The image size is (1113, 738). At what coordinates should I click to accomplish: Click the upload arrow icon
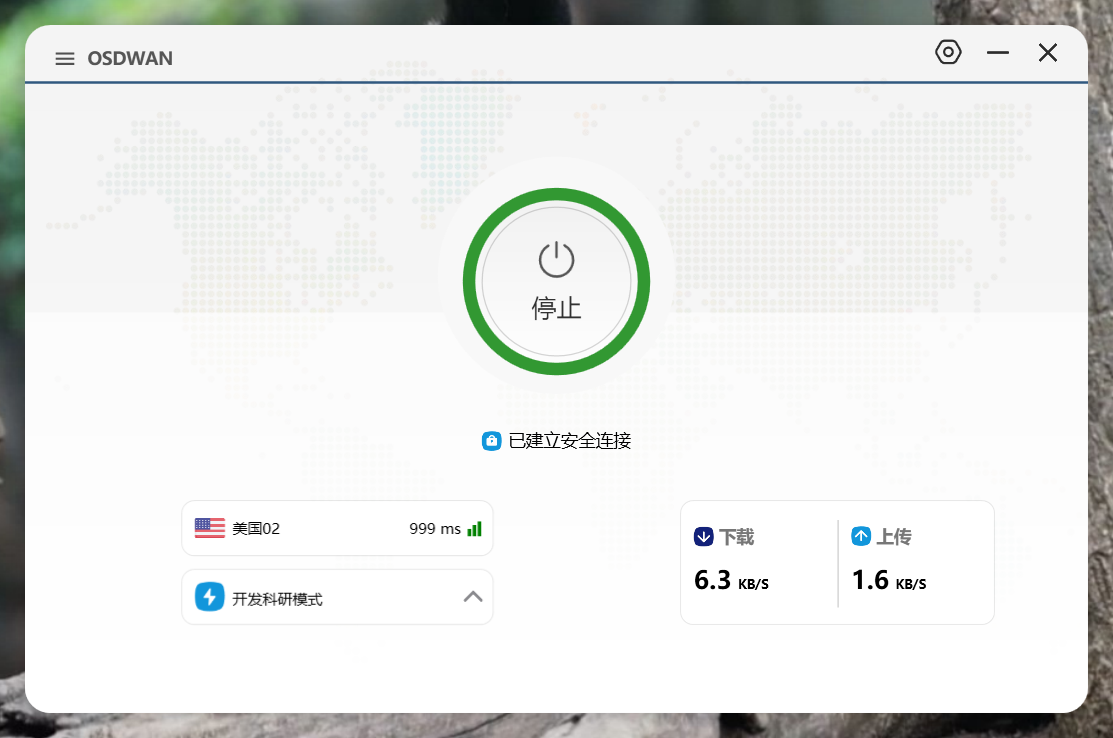coord(861,537)
